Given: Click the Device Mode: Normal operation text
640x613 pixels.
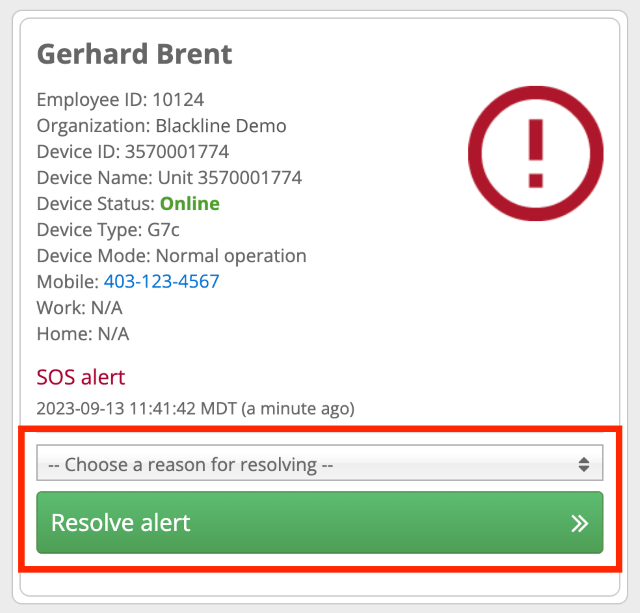Looking at the screenshot, I should (x=172, y=256).
